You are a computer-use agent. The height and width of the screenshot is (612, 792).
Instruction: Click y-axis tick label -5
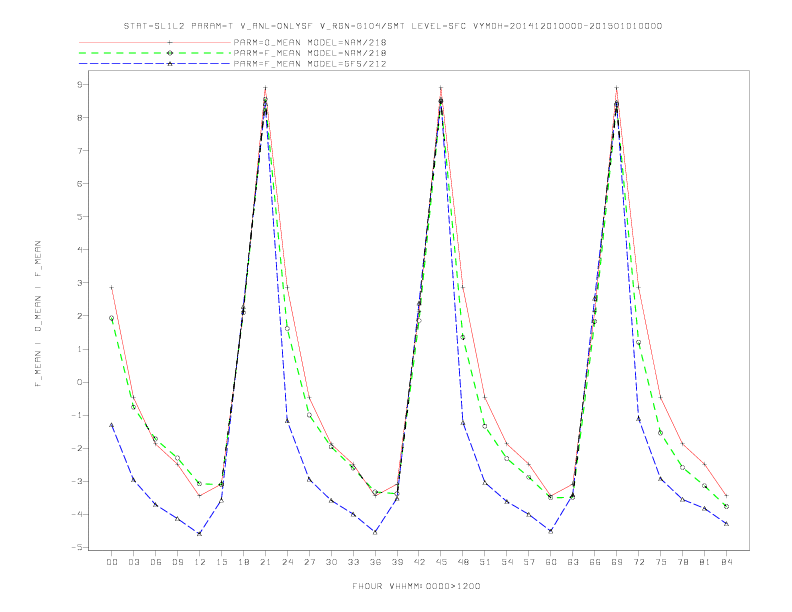77,547
